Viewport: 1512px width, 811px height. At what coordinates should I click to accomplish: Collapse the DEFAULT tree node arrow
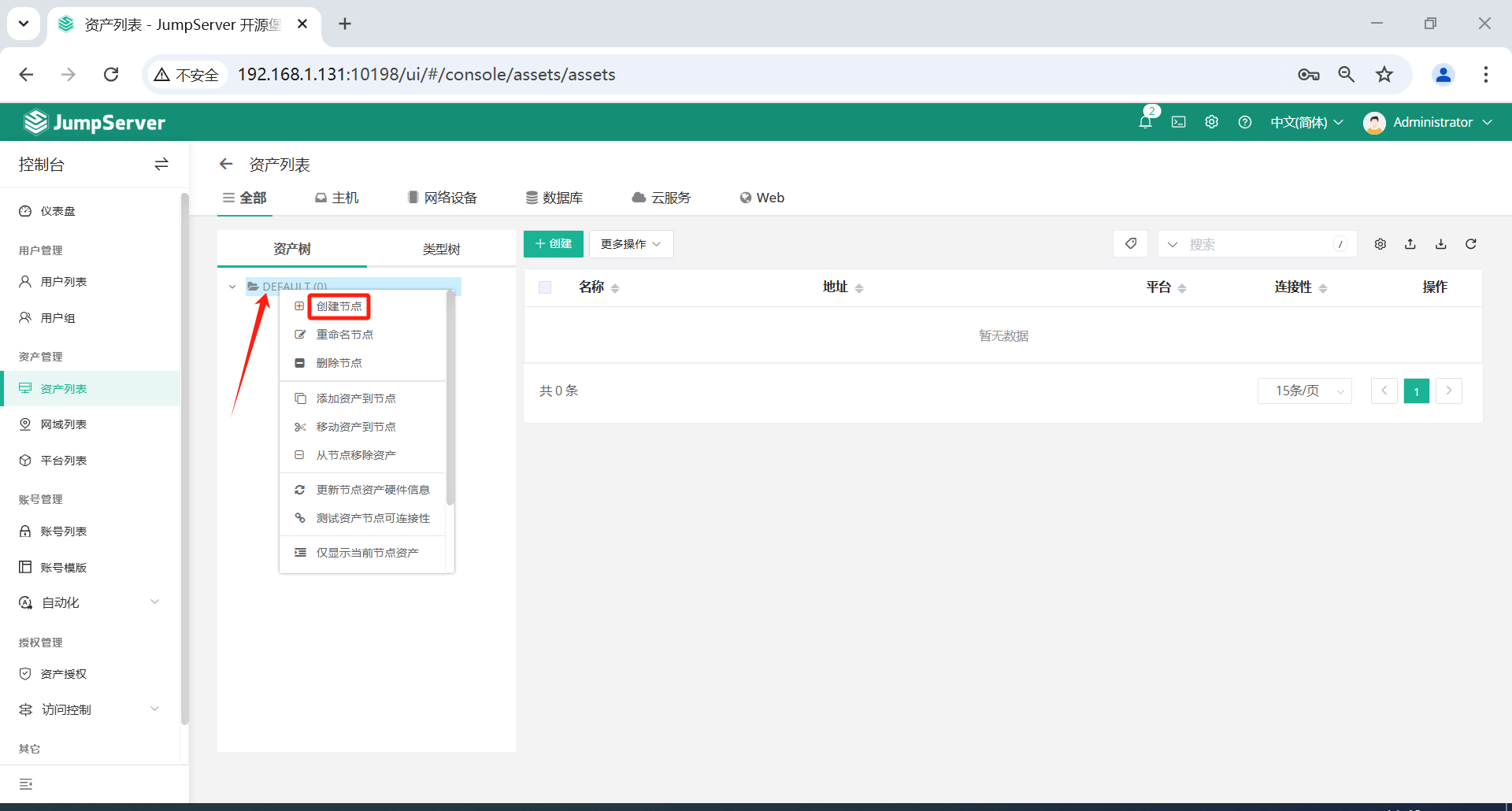(x=232, y=287)
